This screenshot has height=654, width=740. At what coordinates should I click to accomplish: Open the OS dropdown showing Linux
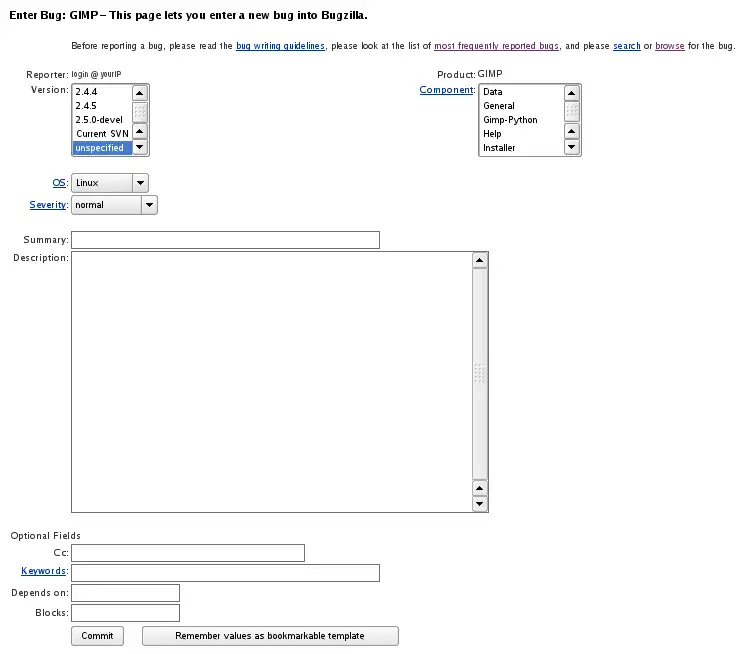tap(109, 183)
